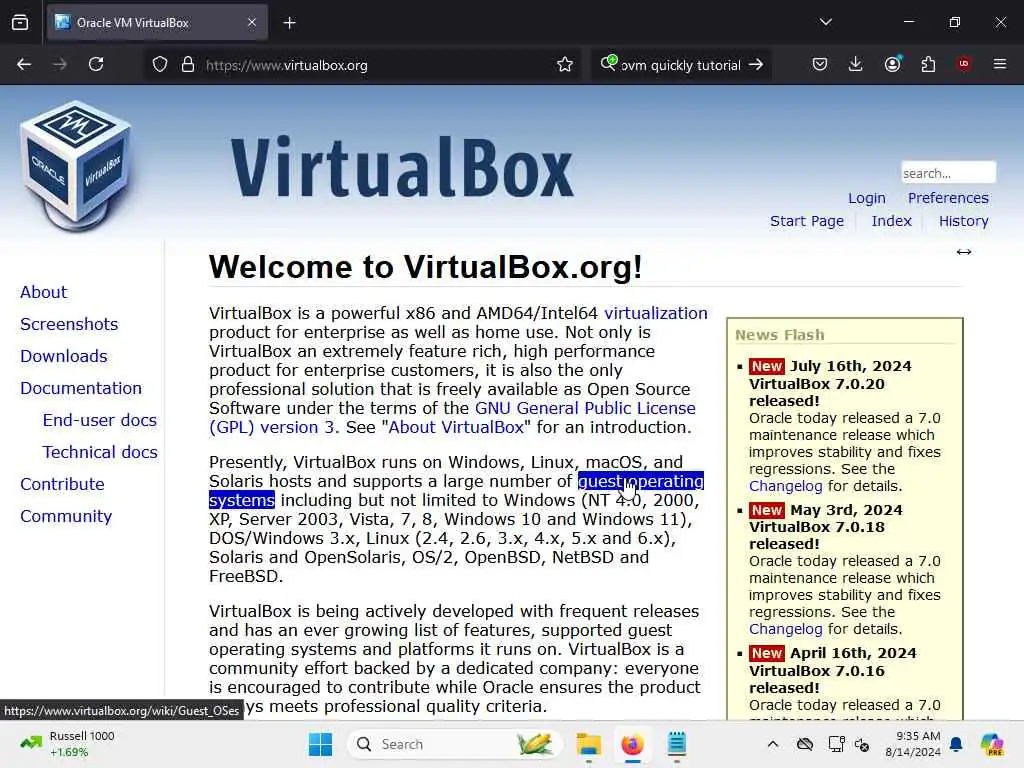Open Documentation in the sidebar

[x=80, y=388]
